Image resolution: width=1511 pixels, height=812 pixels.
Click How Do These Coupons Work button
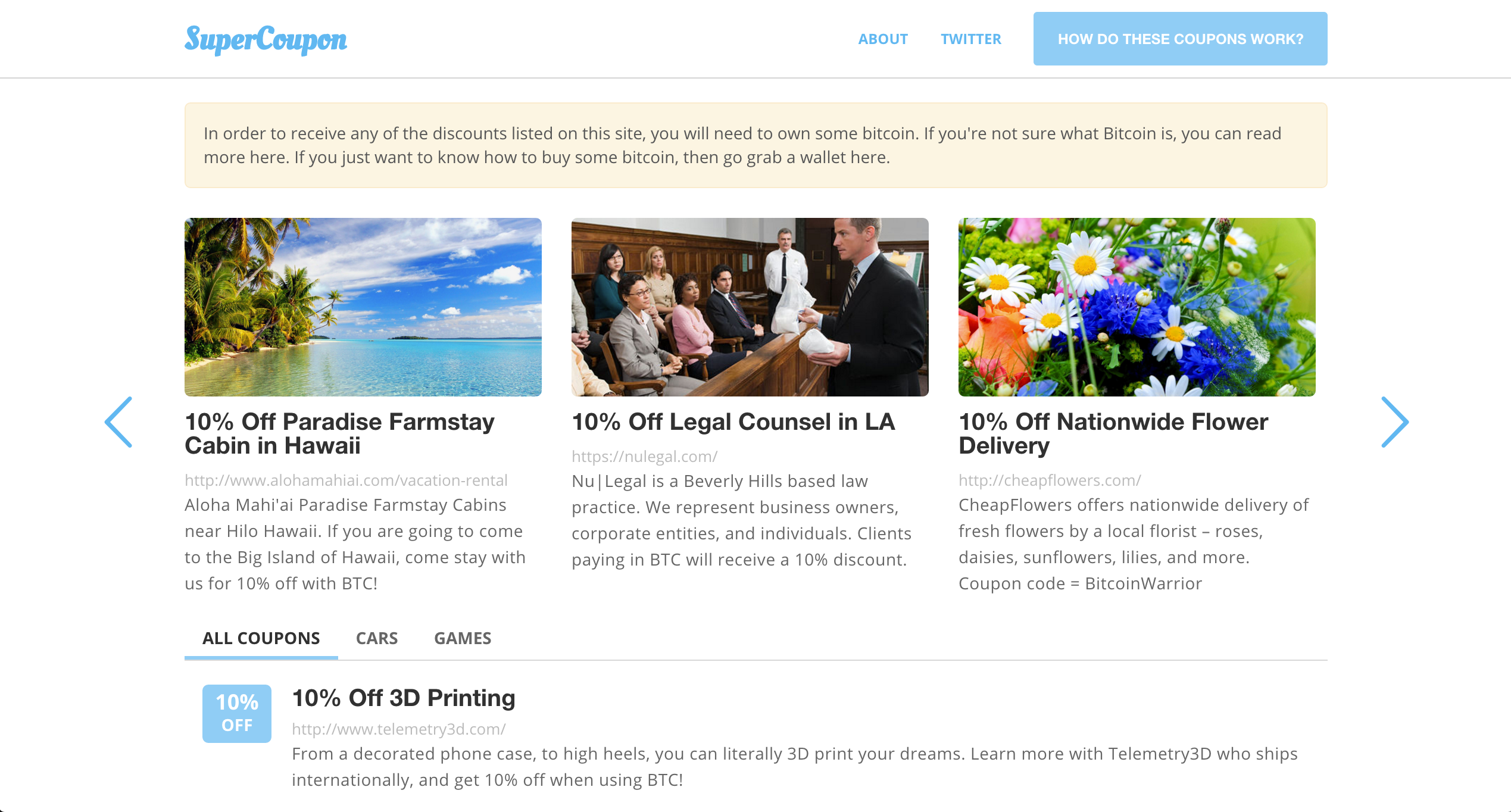(x=1181, y=39)
